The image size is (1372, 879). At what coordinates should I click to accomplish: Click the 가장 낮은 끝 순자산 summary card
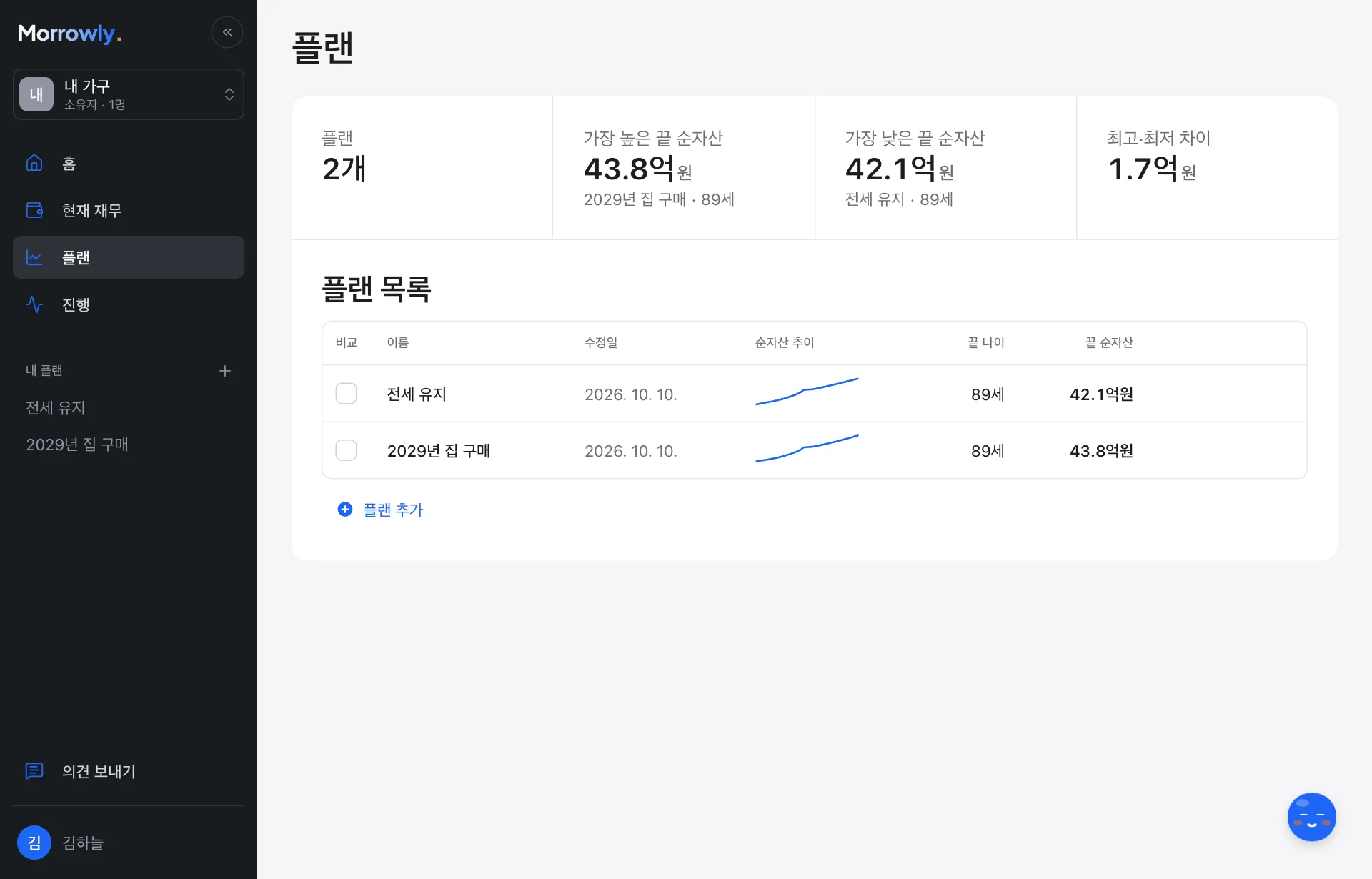click(945, 168)
